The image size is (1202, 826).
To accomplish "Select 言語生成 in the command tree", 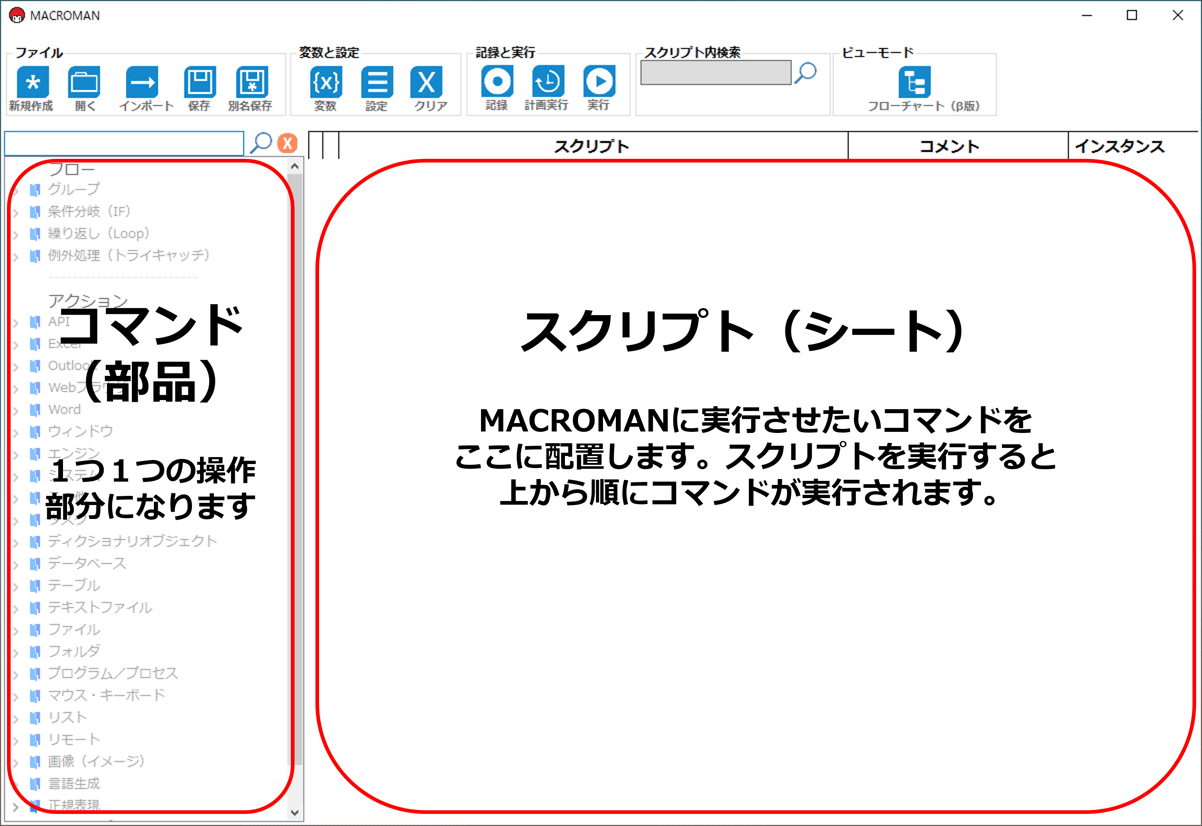I will click(x=74, y=783).
